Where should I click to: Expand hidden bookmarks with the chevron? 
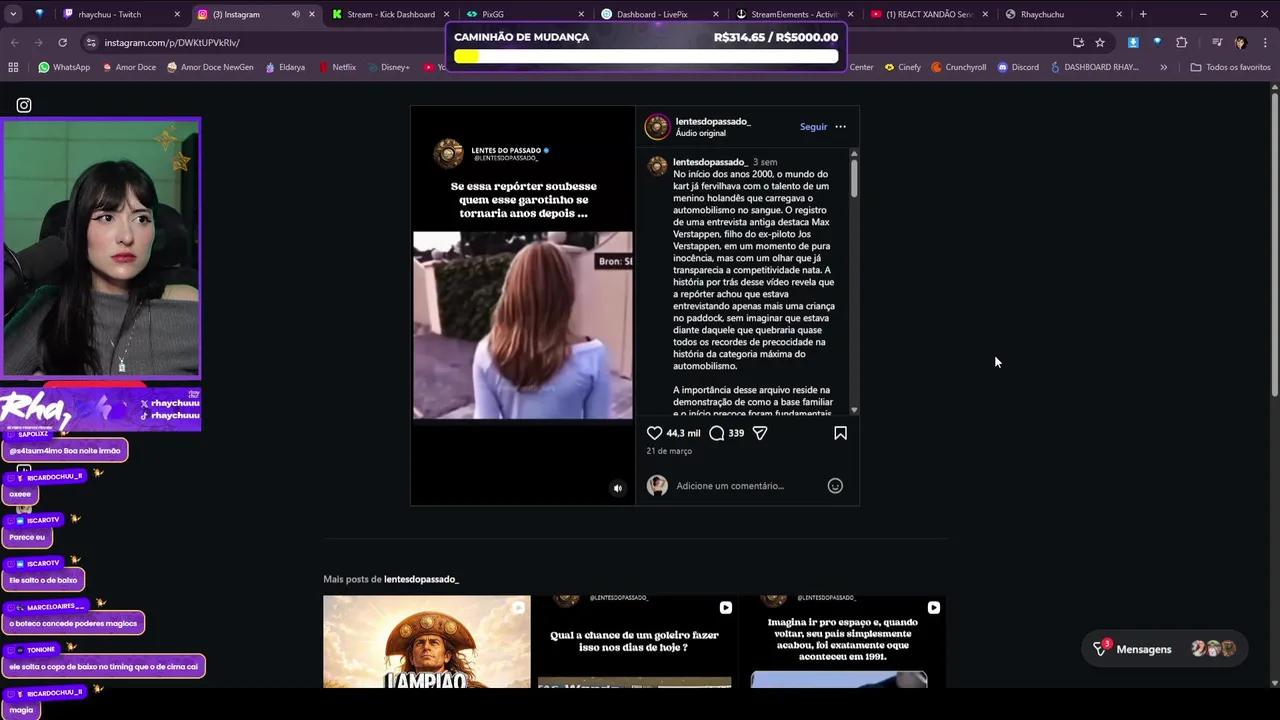coord(1163,67)
